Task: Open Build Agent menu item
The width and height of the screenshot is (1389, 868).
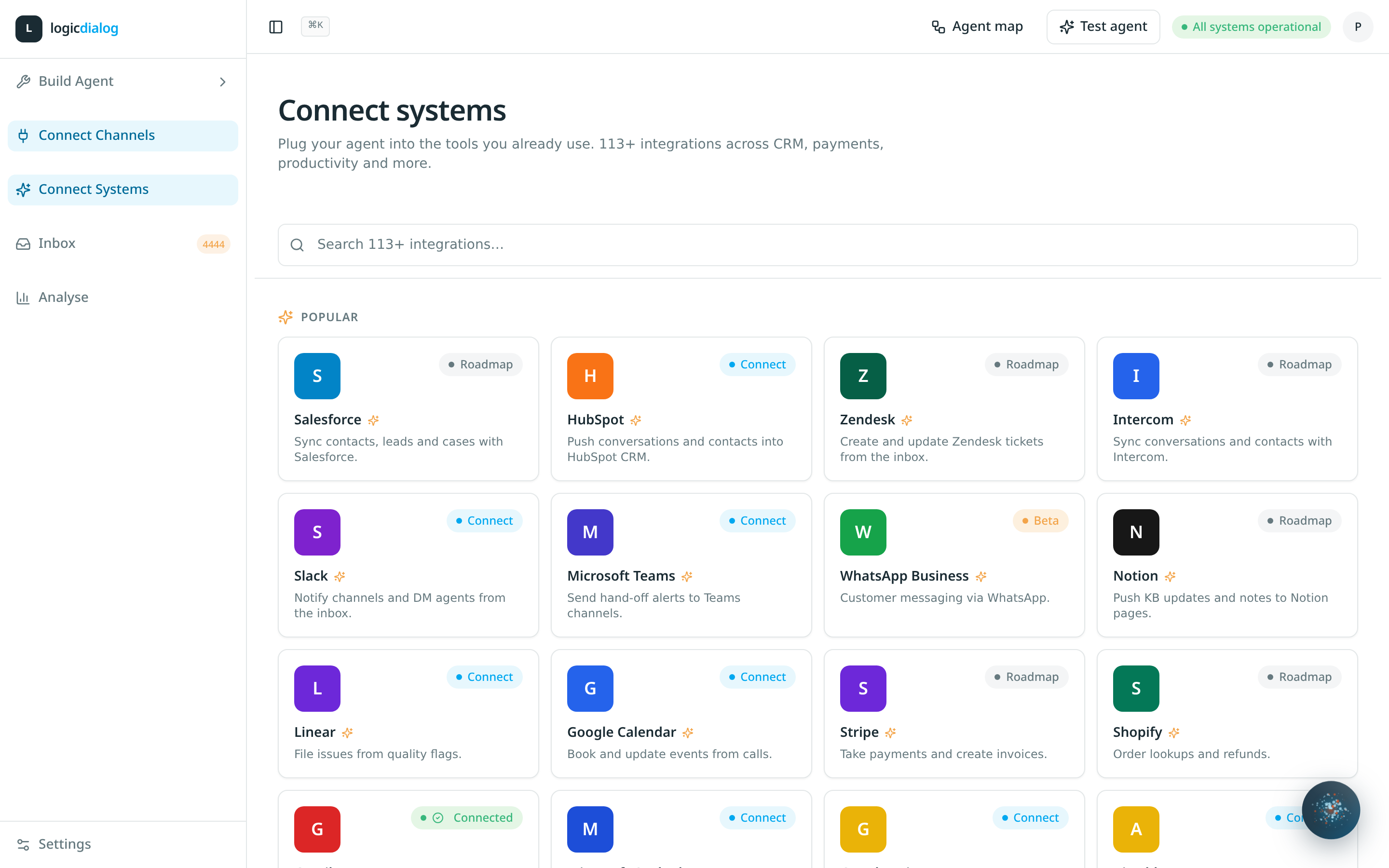Action: click(122, 81)
